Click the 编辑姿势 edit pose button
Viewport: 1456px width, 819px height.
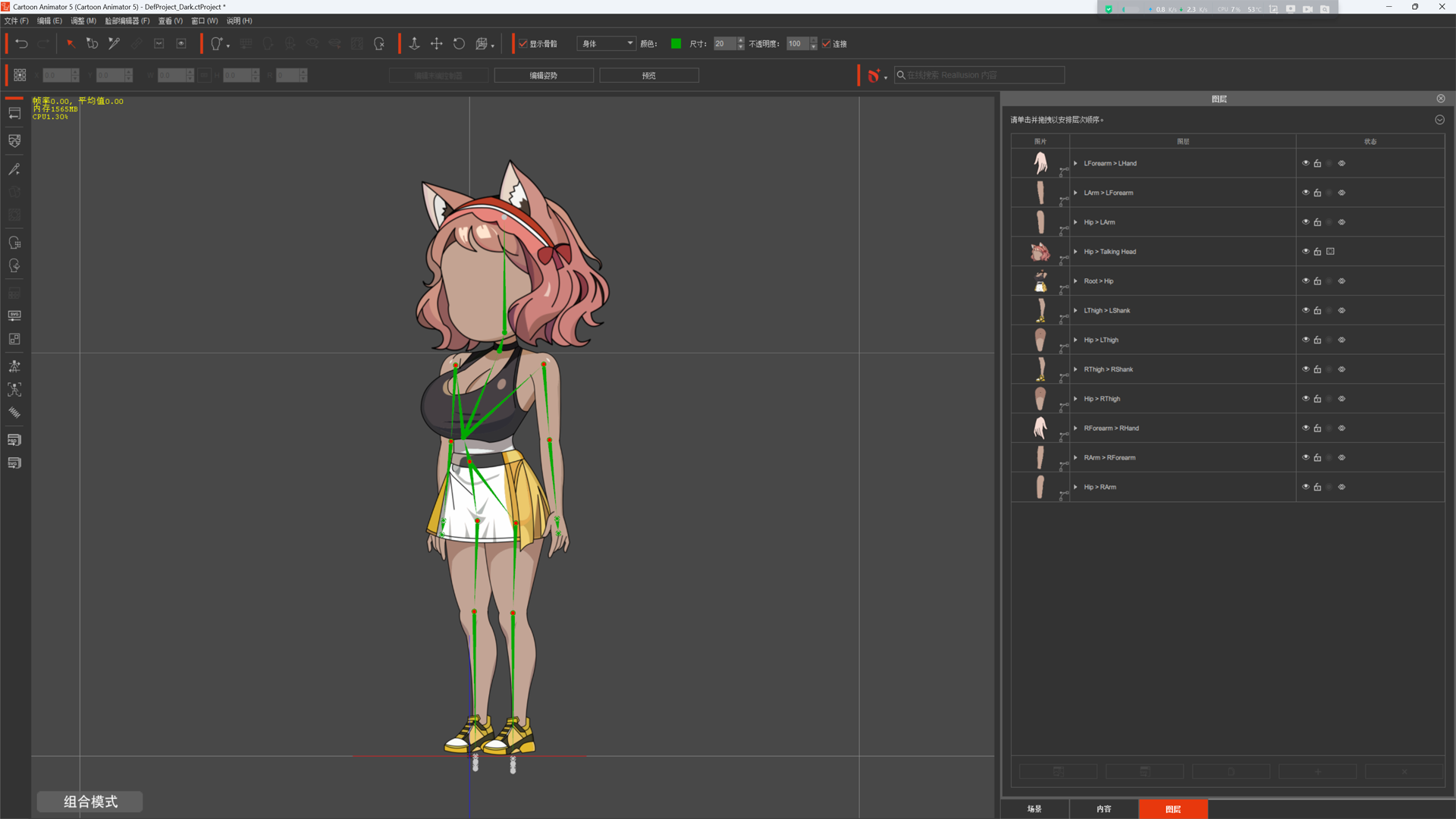pos(544,75)
